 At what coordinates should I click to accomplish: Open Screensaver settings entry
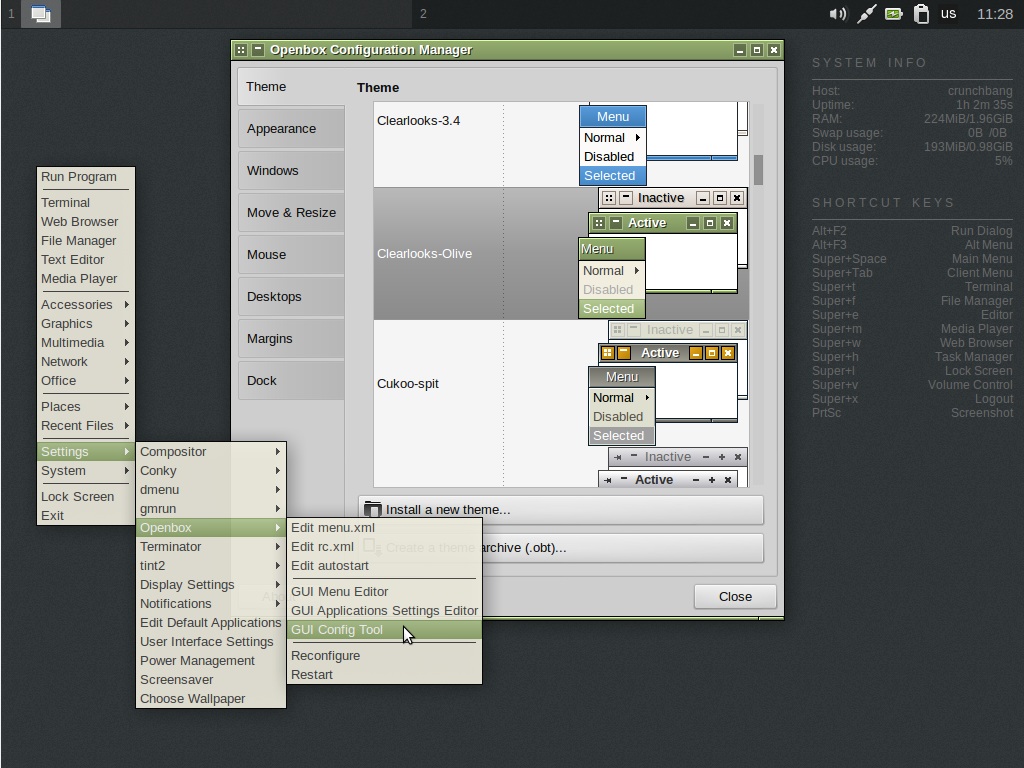pos(211,679)
